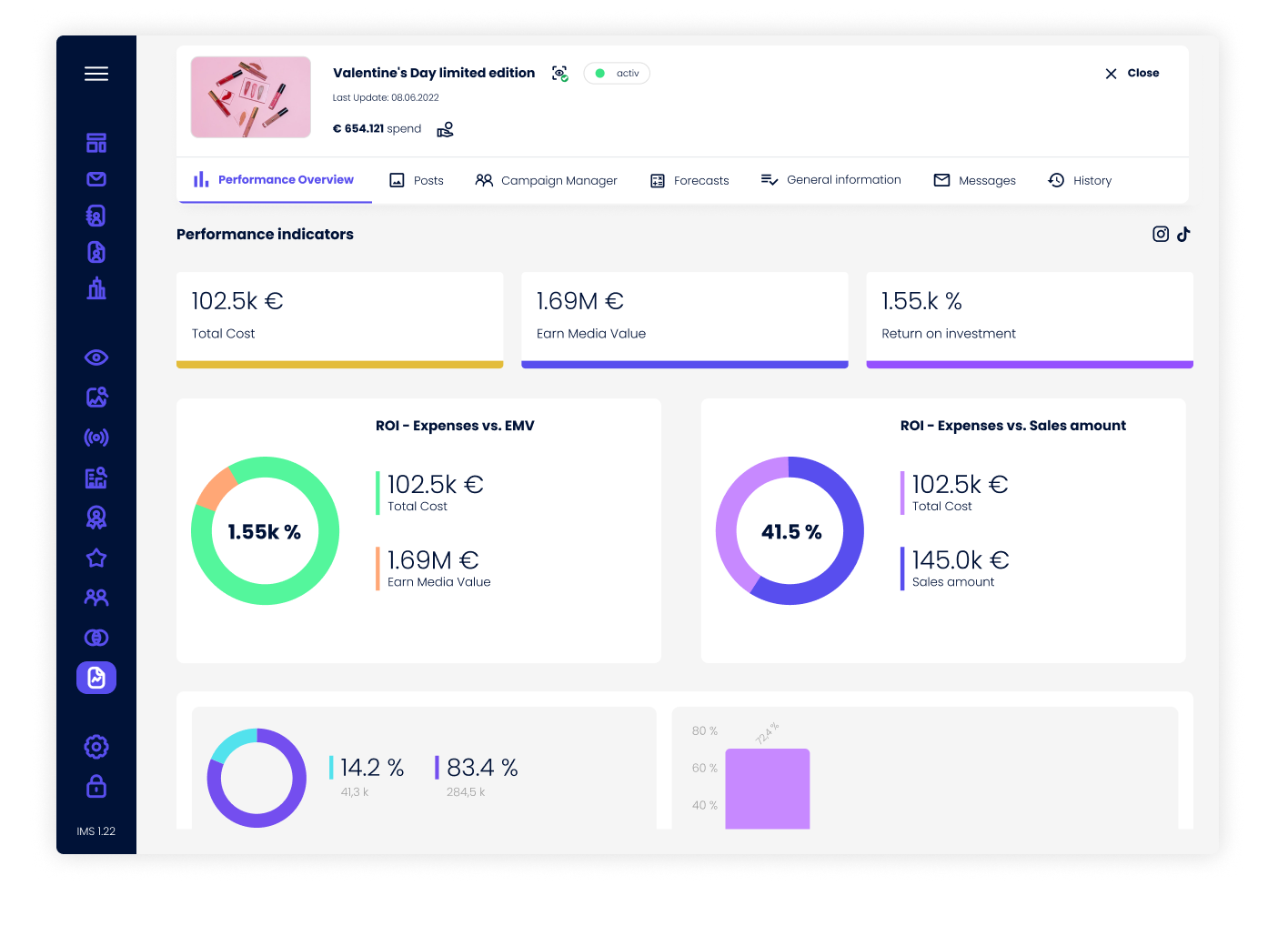This screenshot has height=936, width=1288.
Task: Open Instagram channel metrics icon
Action: click(1160, 234)
